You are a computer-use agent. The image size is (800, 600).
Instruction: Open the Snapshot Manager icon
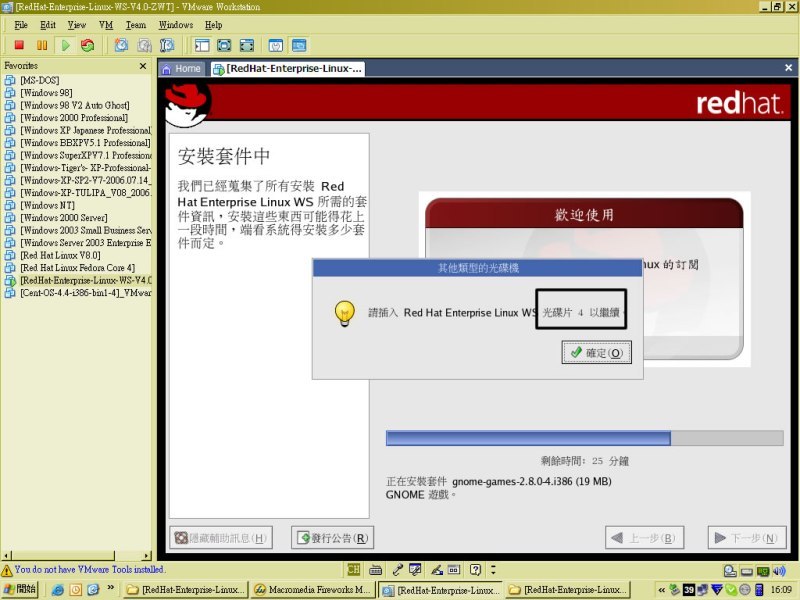coord(167,45)
